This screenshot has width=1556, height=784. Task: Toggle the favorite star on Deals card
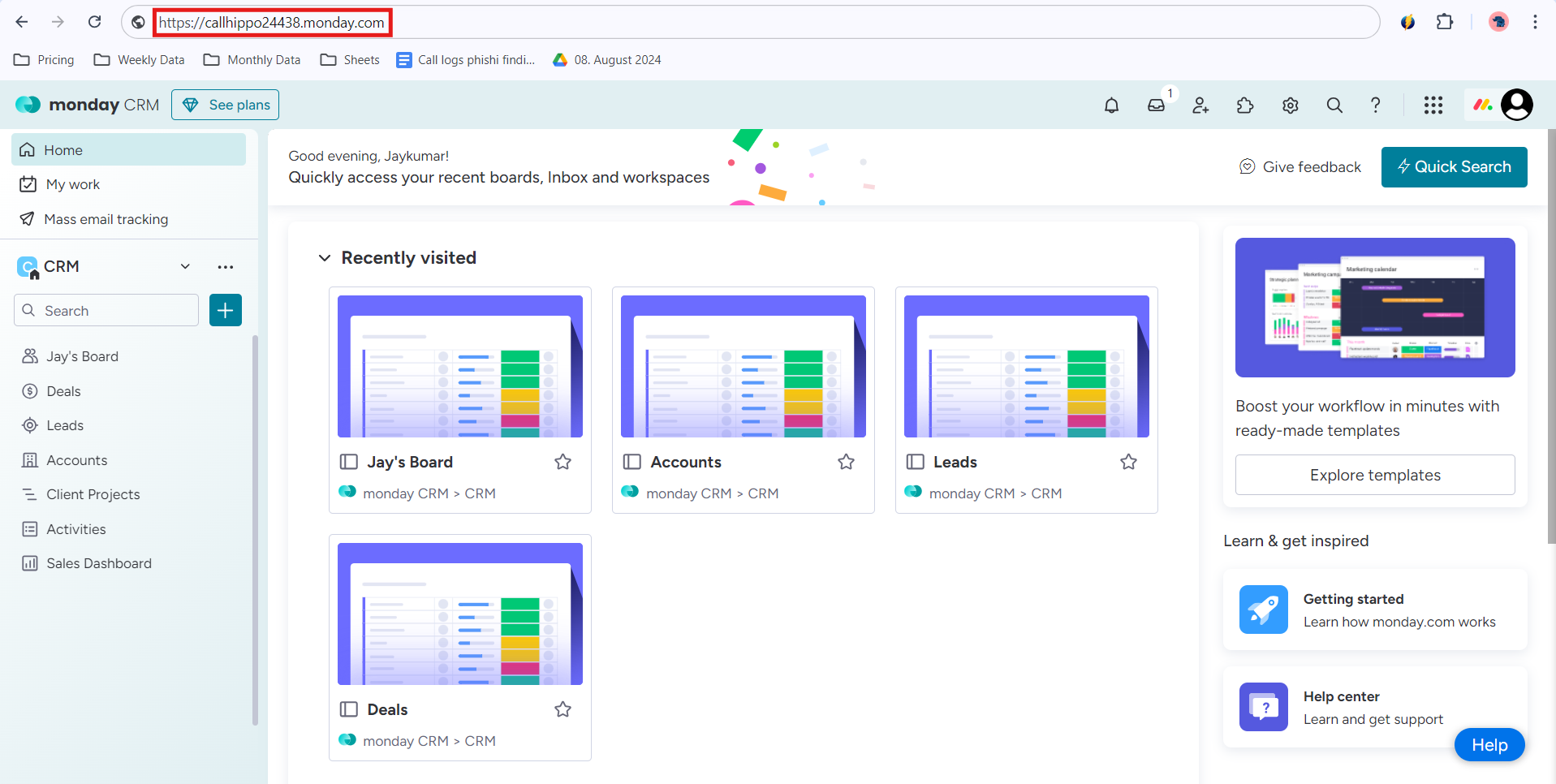[562, 709]
